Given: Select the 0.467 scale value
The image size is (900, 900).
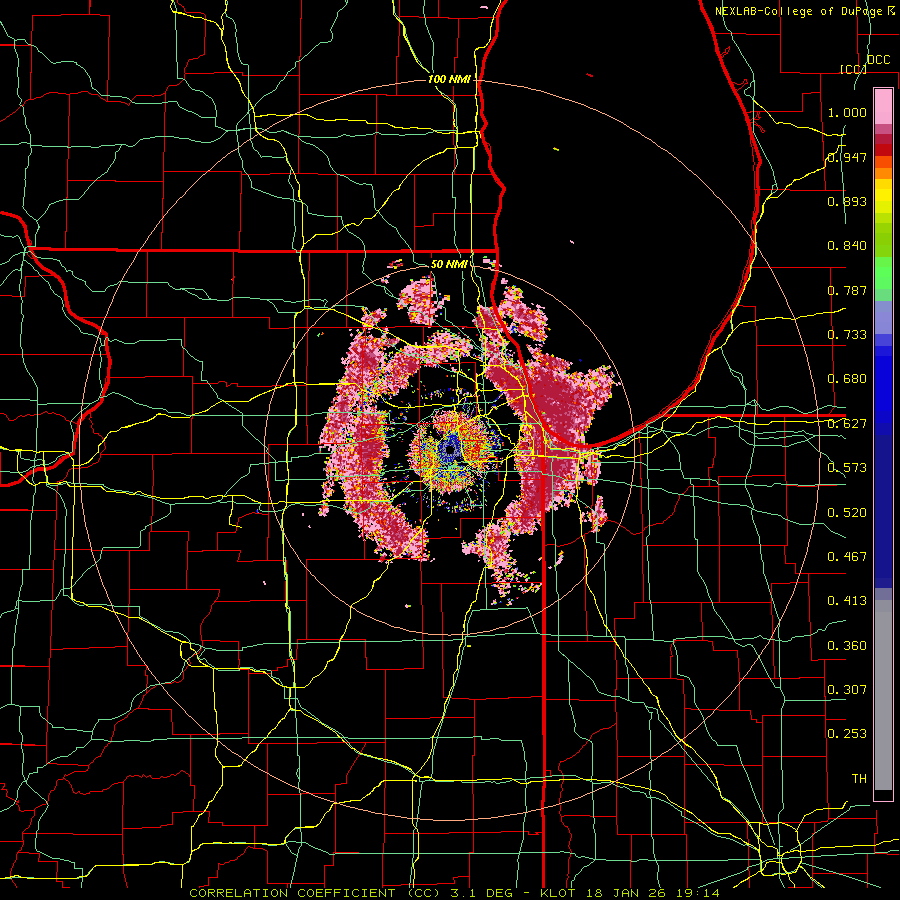Looking at the screenshot, I should [847, 557].
